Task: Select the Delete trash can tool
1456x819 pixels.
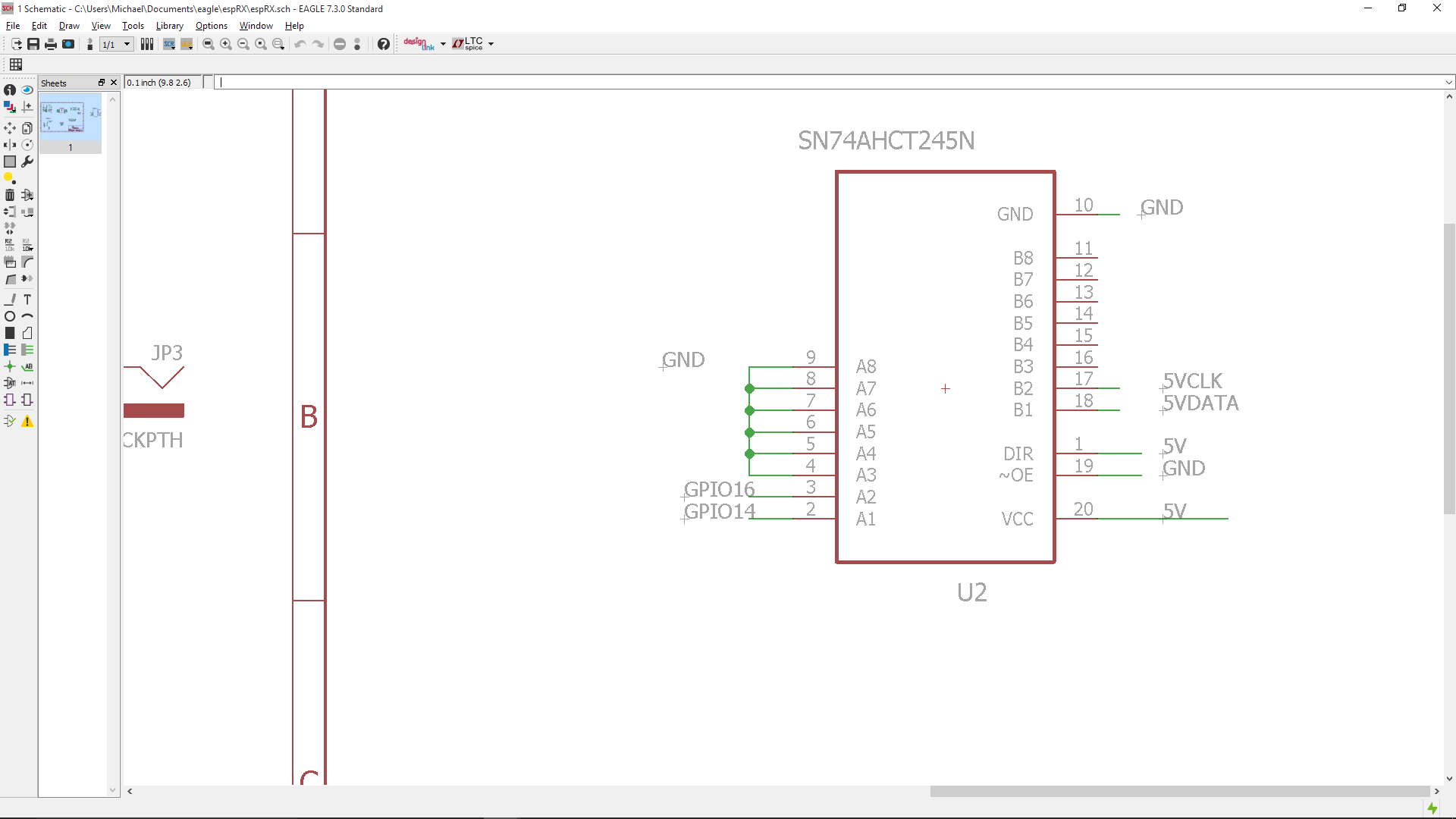Action: click(x=10, y=195)
